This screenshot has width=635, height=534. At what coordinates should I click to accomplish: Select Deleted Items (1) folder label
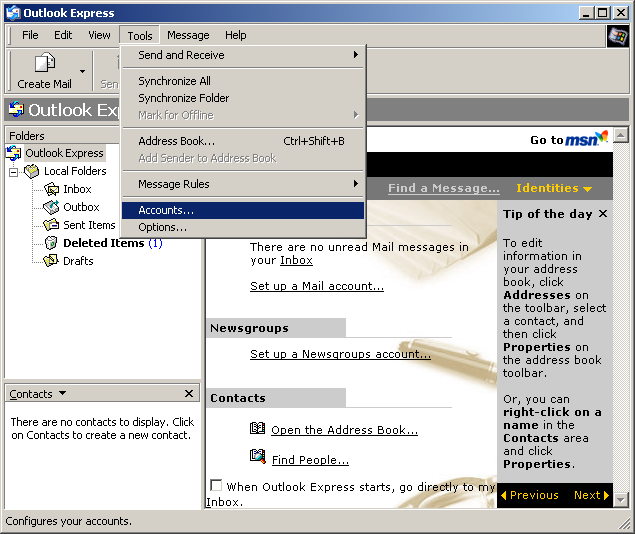point(113,243)
